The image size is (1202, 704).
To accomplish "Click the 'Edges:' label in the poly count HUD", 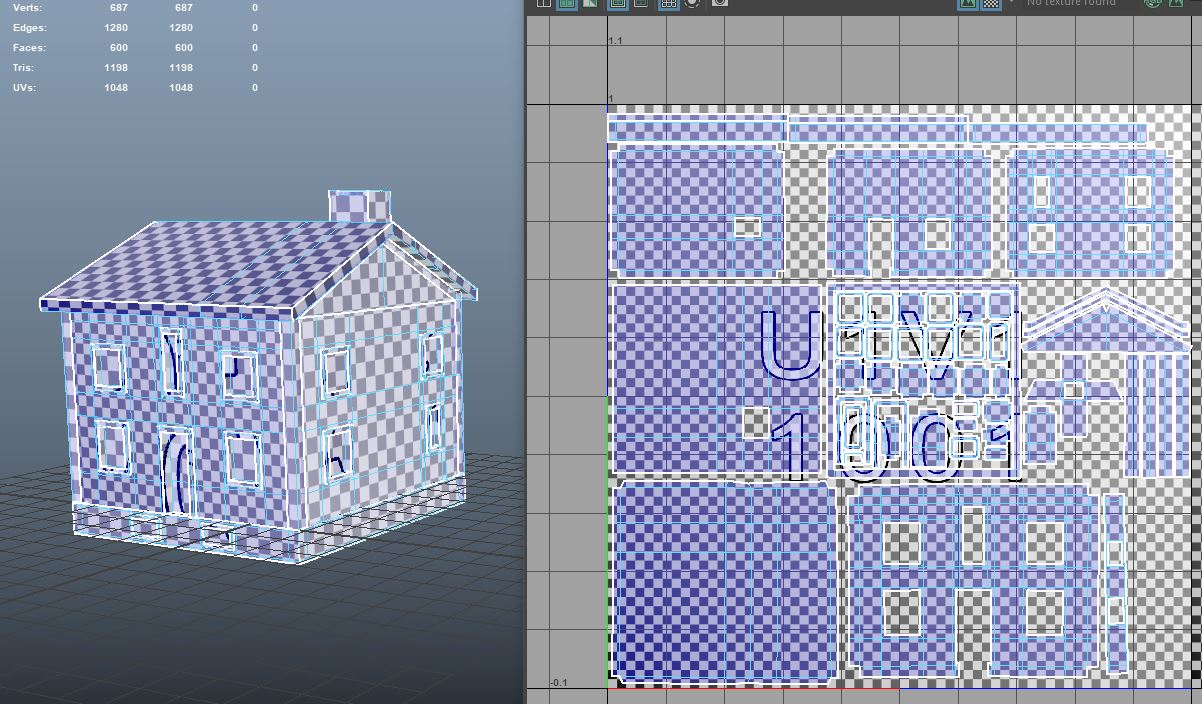I will tap(30, 27).
